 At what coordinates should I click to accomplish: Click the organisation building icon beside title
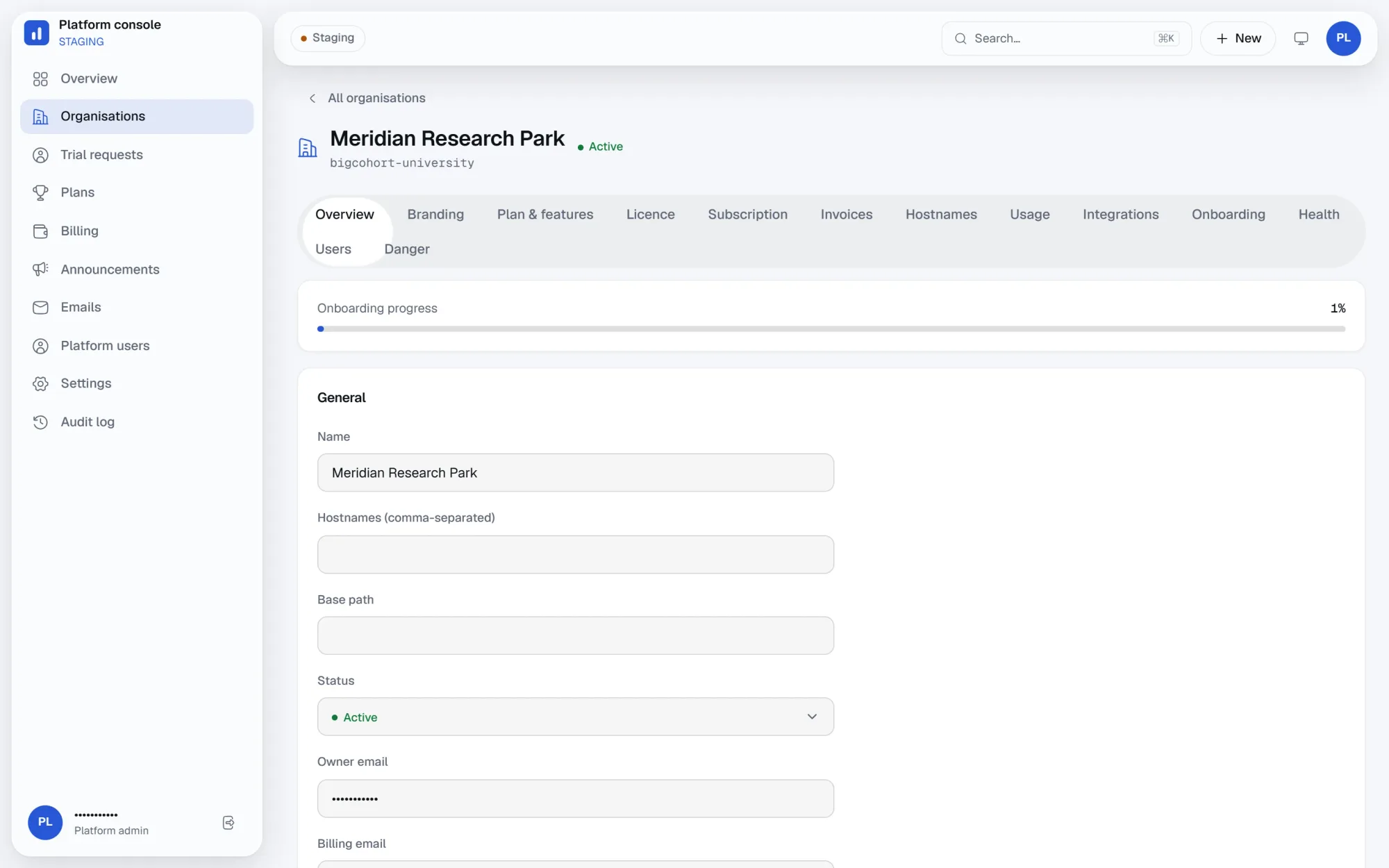point(308,147)
